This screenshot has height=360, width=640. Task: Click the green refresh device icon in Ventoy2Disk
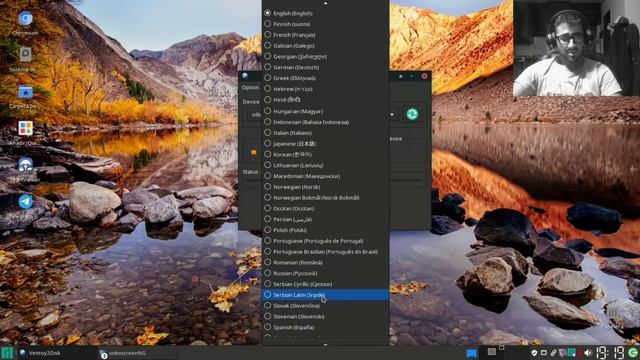coord(412,114)
